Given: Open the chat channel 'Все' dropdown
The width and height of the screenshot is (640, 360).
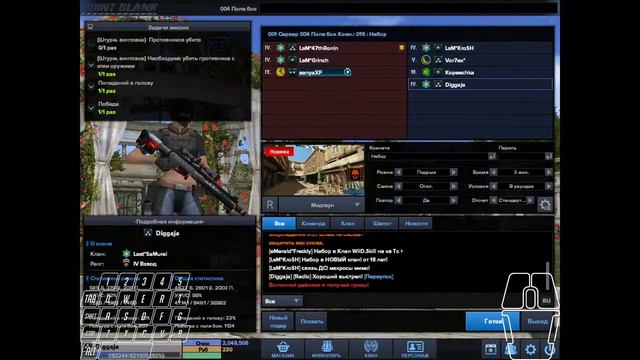Looking at the screenshot, I should (282, 301).
